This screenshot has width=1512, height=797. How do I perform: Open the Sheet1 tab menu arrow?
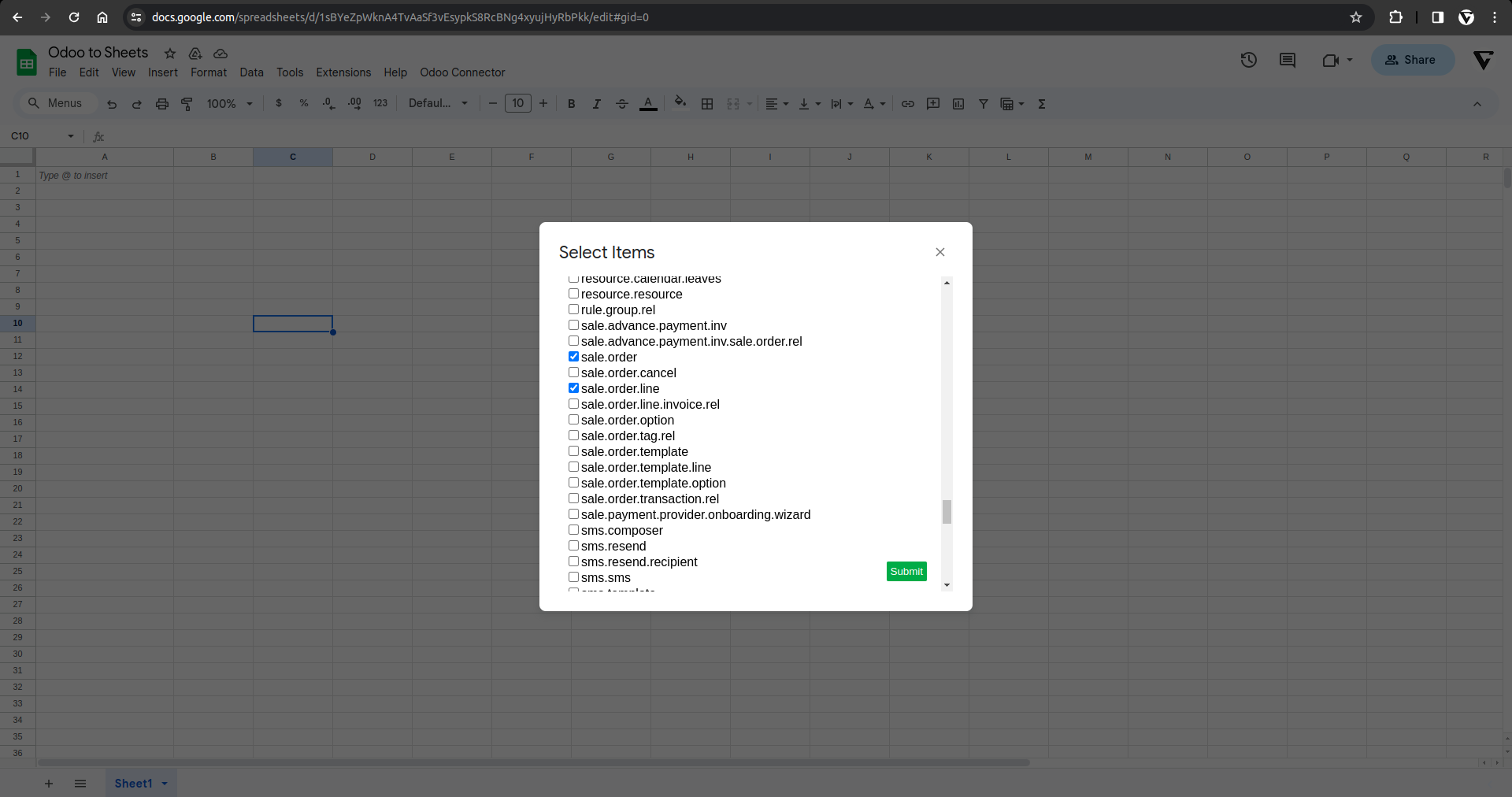click(x=164, y=784)
